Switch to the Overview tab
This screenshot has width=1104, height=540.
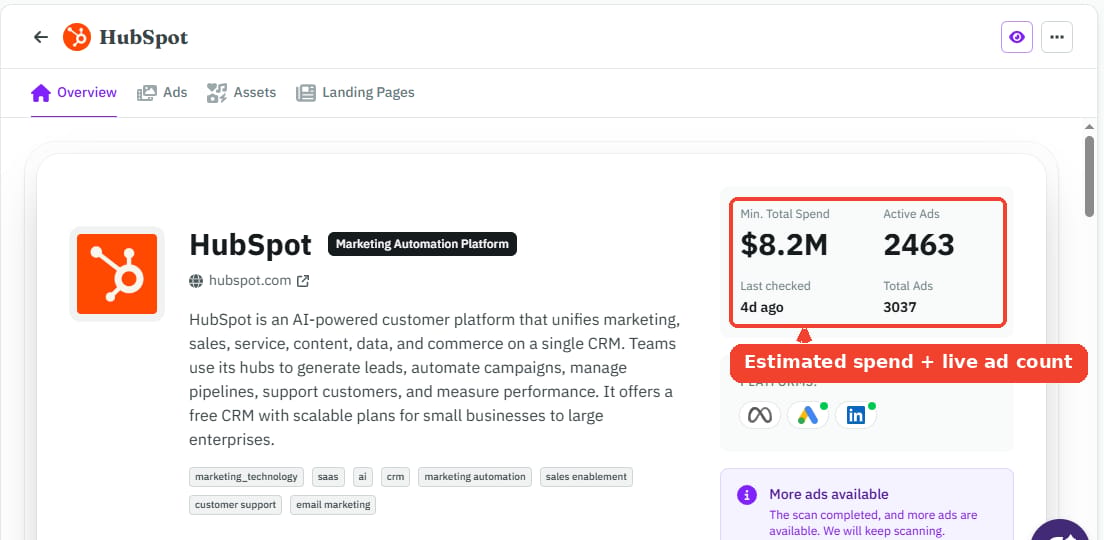[x=74, y=92]
